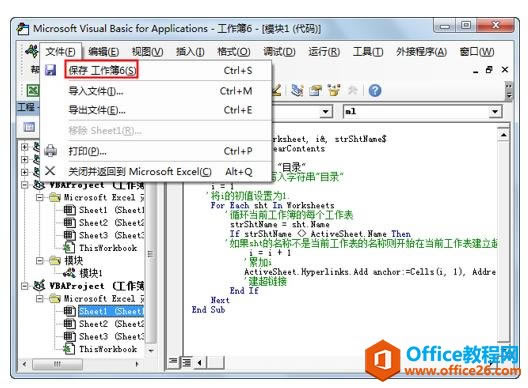Image resolution: width=528 pixels, height=388 pixels.
Task: Click the Project Explorer toolbar icon
Action: tap(297, 91)
